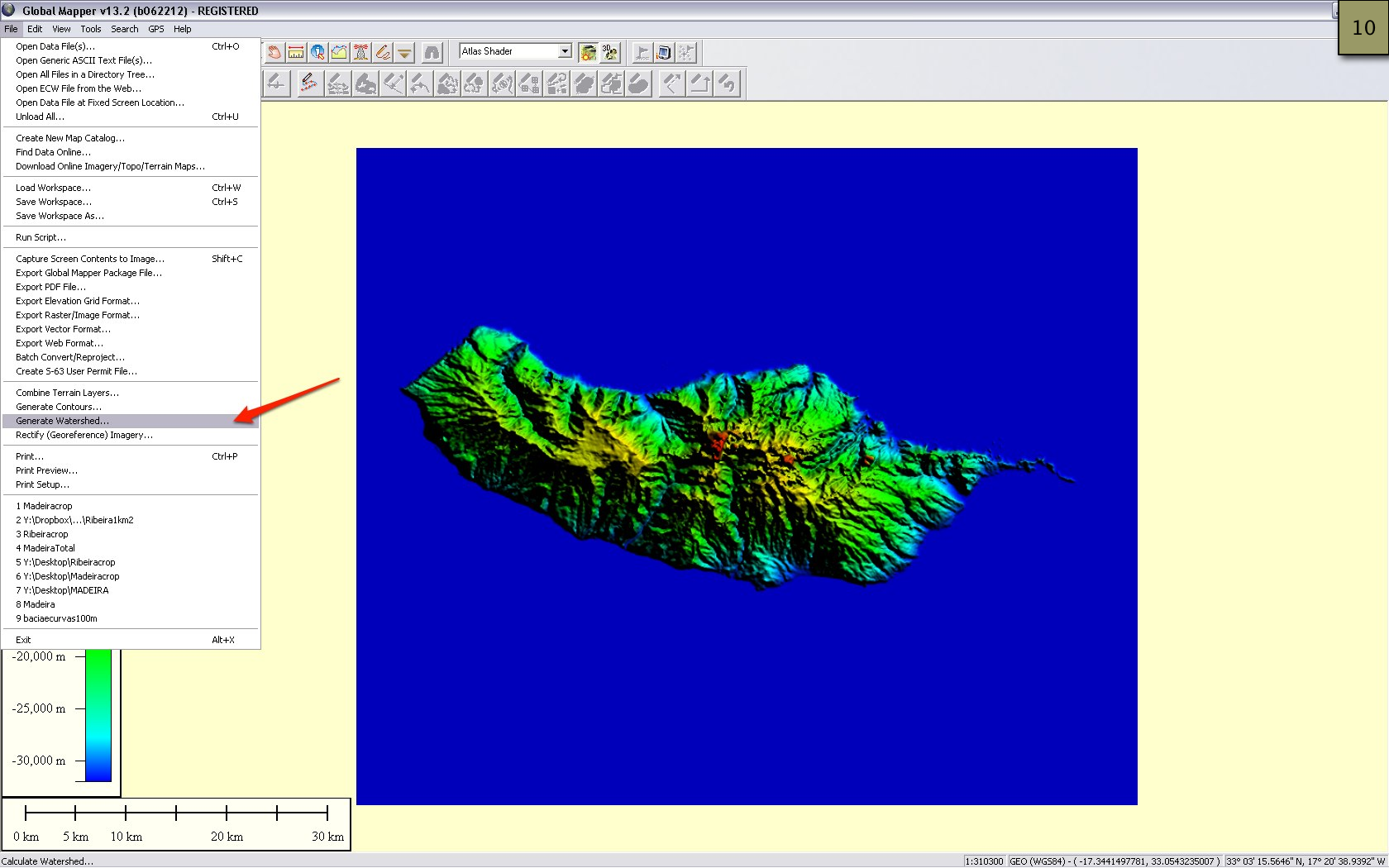Click the 1:310300 scale in status bar
This screenshot has height=868, width=1389.
click(x=985, y=861)
